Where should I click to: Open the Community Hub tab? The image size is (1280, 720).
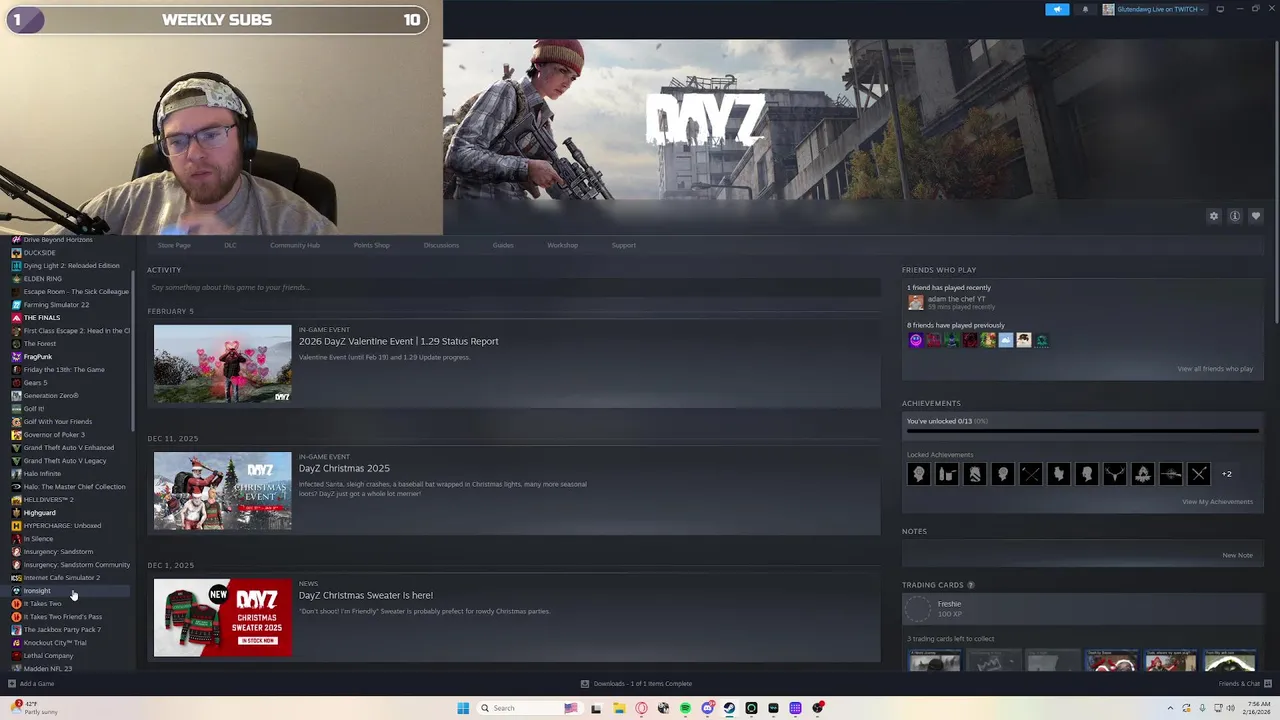point(294,245)
